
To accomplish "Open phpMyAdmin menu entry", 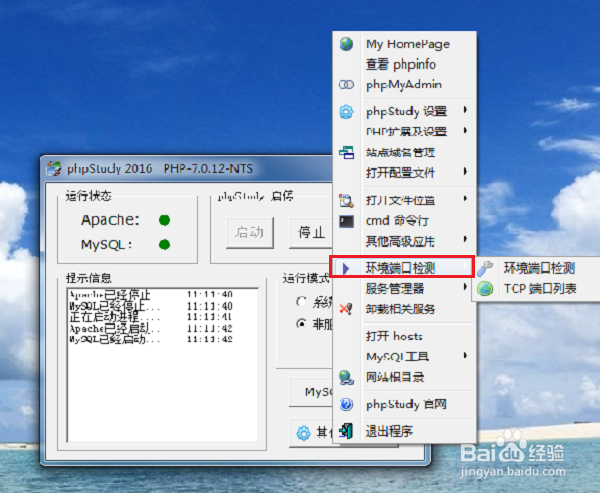I will (x=404, y=85).
